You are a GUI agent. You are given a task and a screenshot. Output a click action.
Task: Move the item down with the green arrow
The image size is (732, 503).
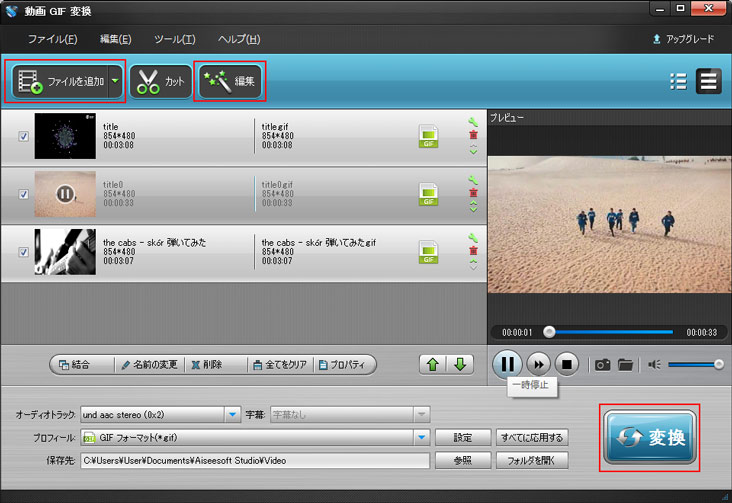tap(460, 364)
